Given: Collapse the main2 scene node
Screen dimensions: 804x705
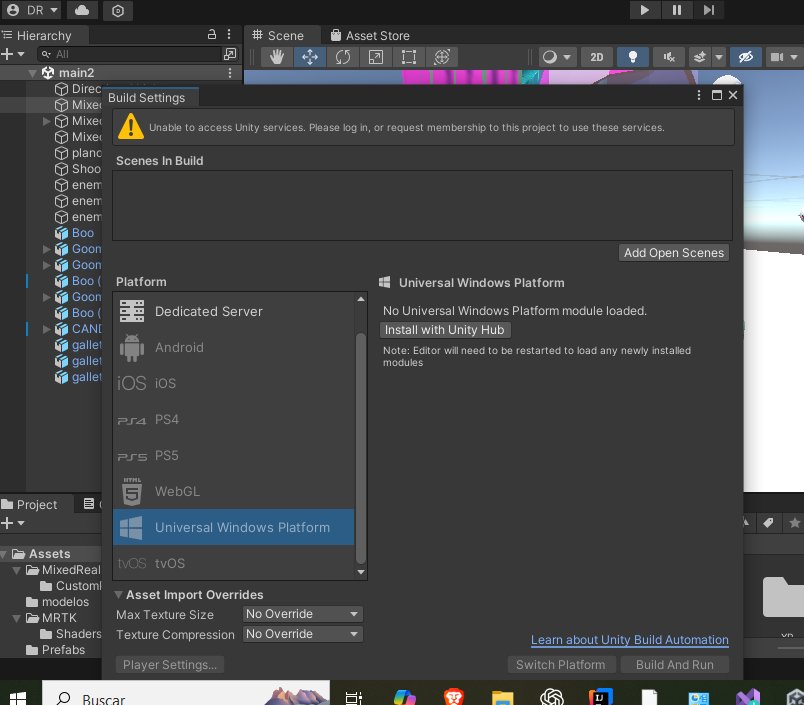Looking at the screenshot, I should click(32, 73).
